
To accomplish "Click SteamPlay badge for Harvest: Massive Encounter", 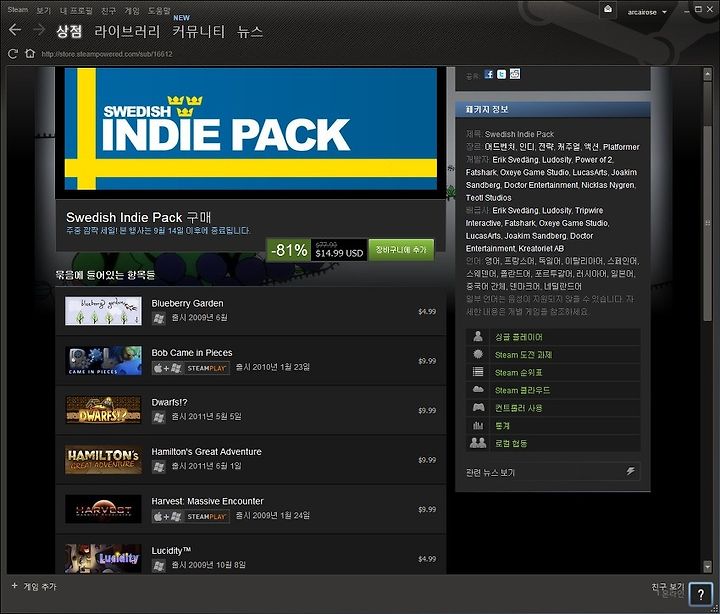I will tap(206, 517).
